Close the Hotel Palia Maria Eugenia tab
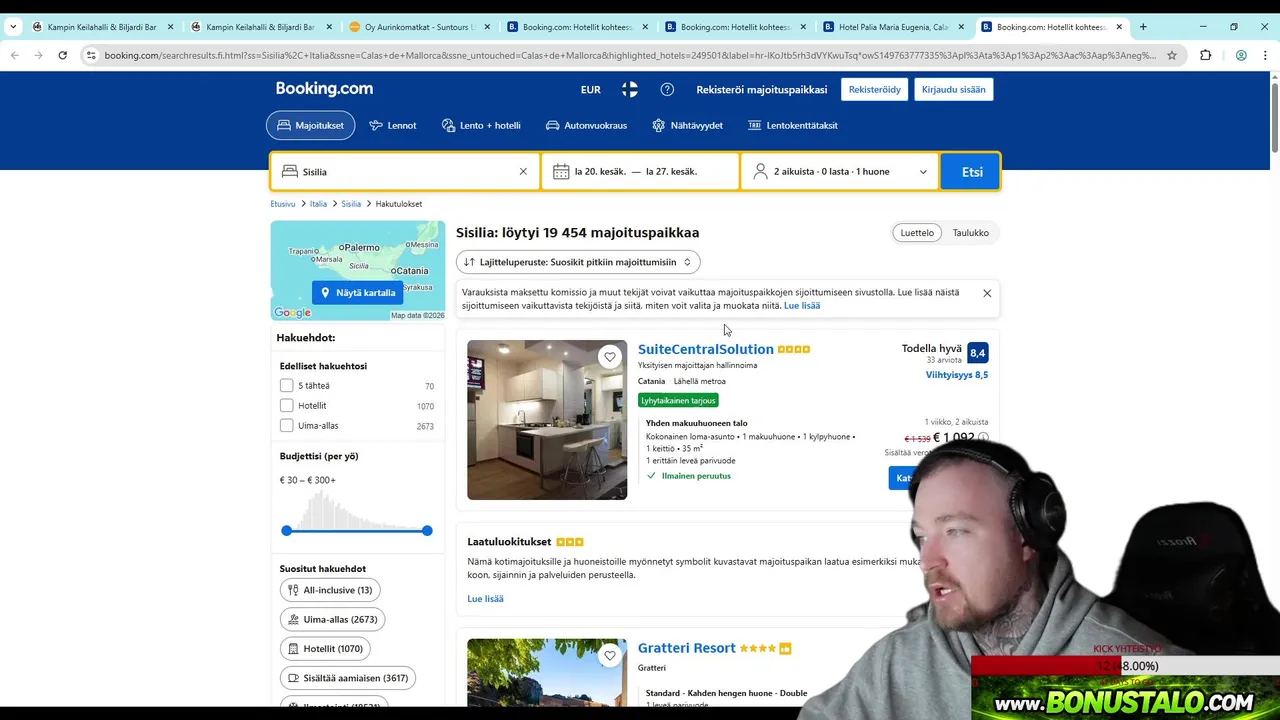Viewport: 1280px width, 720px height. [x=962, y=27]
